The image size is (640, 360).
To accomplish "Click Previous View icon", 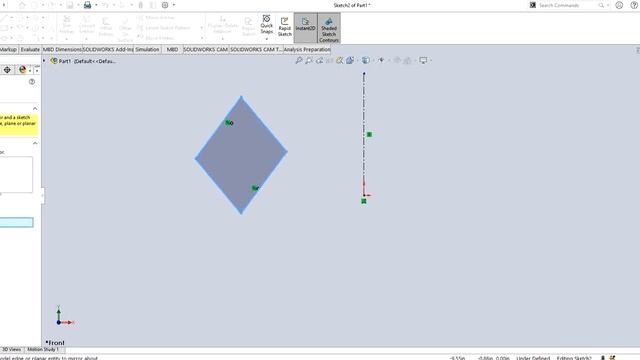I will (319, 60).
